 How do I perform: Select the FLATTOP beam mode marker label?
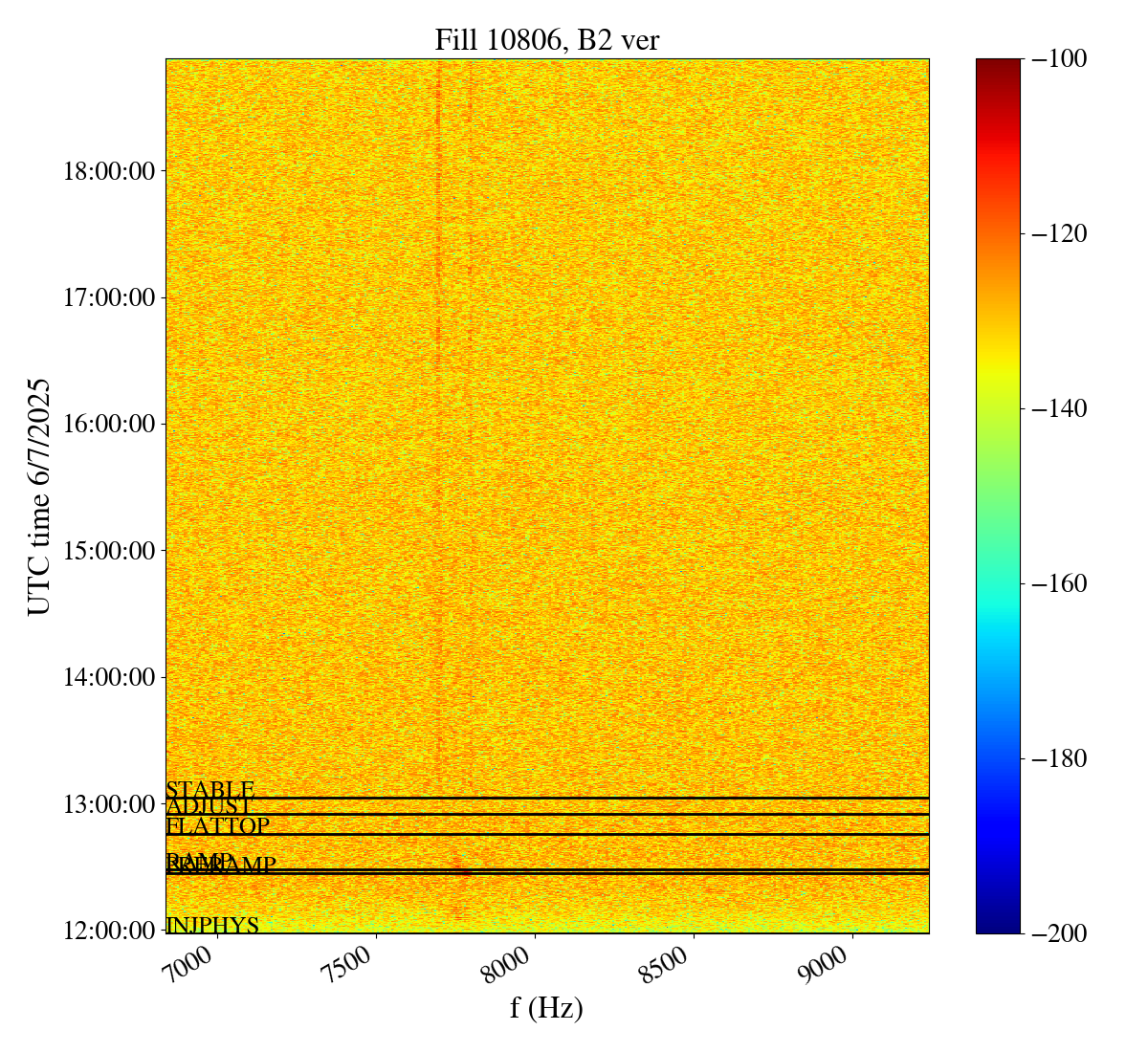point(218,826)
